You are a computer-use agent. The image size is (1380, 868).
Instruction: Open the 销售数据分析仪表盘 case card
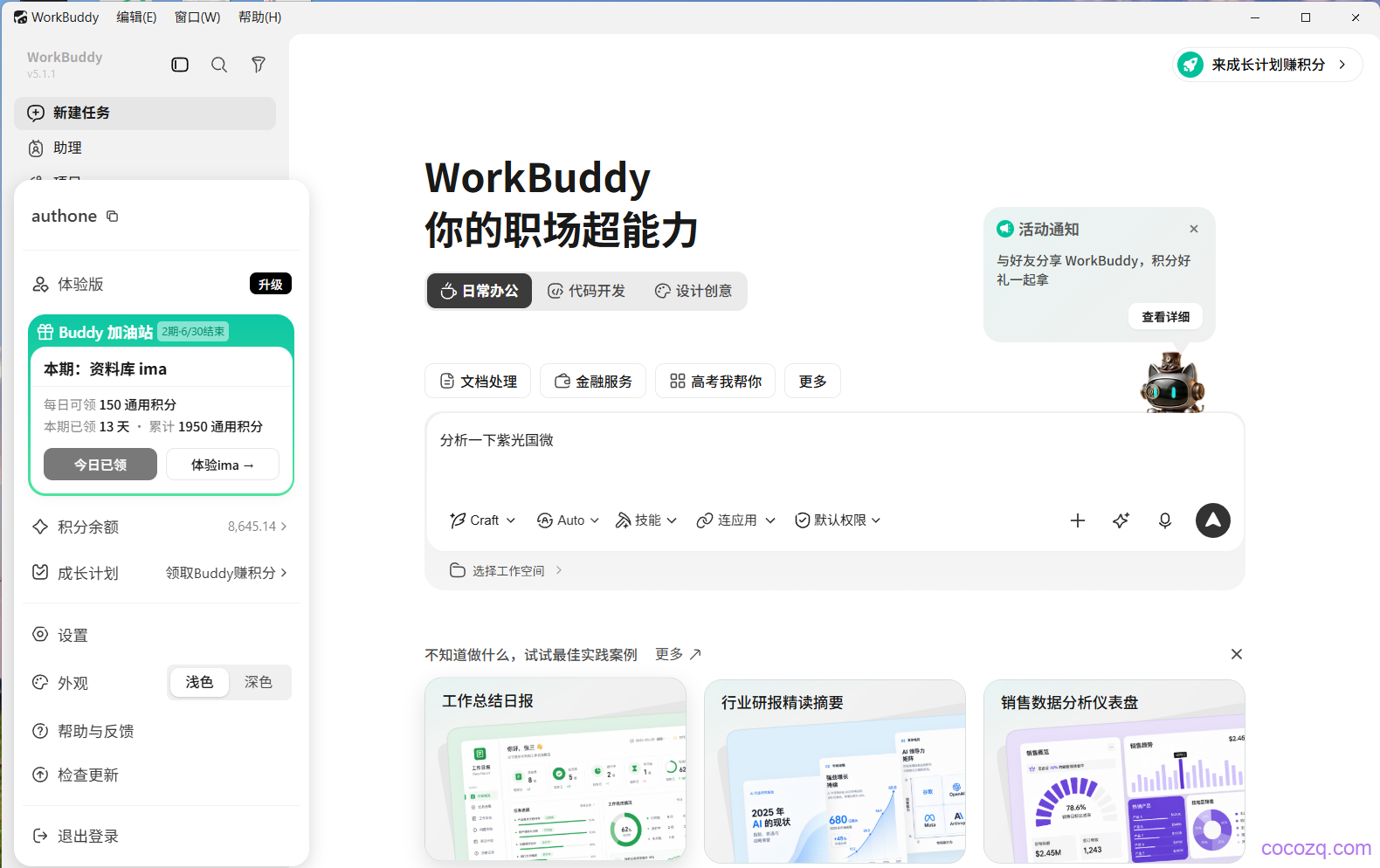click(1114, 771)
